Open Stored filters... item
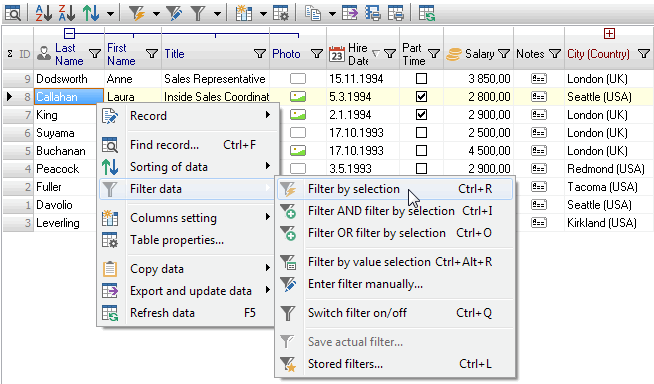654x384 pixels. click(x=395, y=364)
